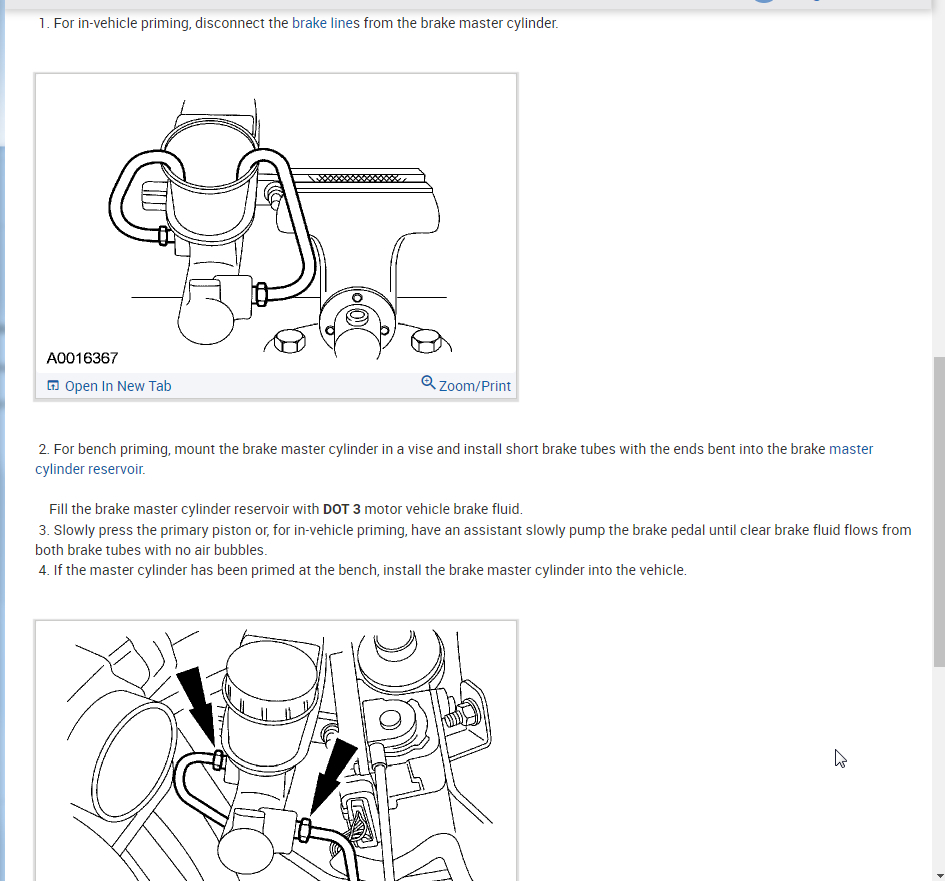Click the A0016367 master cylinder diagram
The width and height of the screenshot is (945, 881).
click(276, 223)
